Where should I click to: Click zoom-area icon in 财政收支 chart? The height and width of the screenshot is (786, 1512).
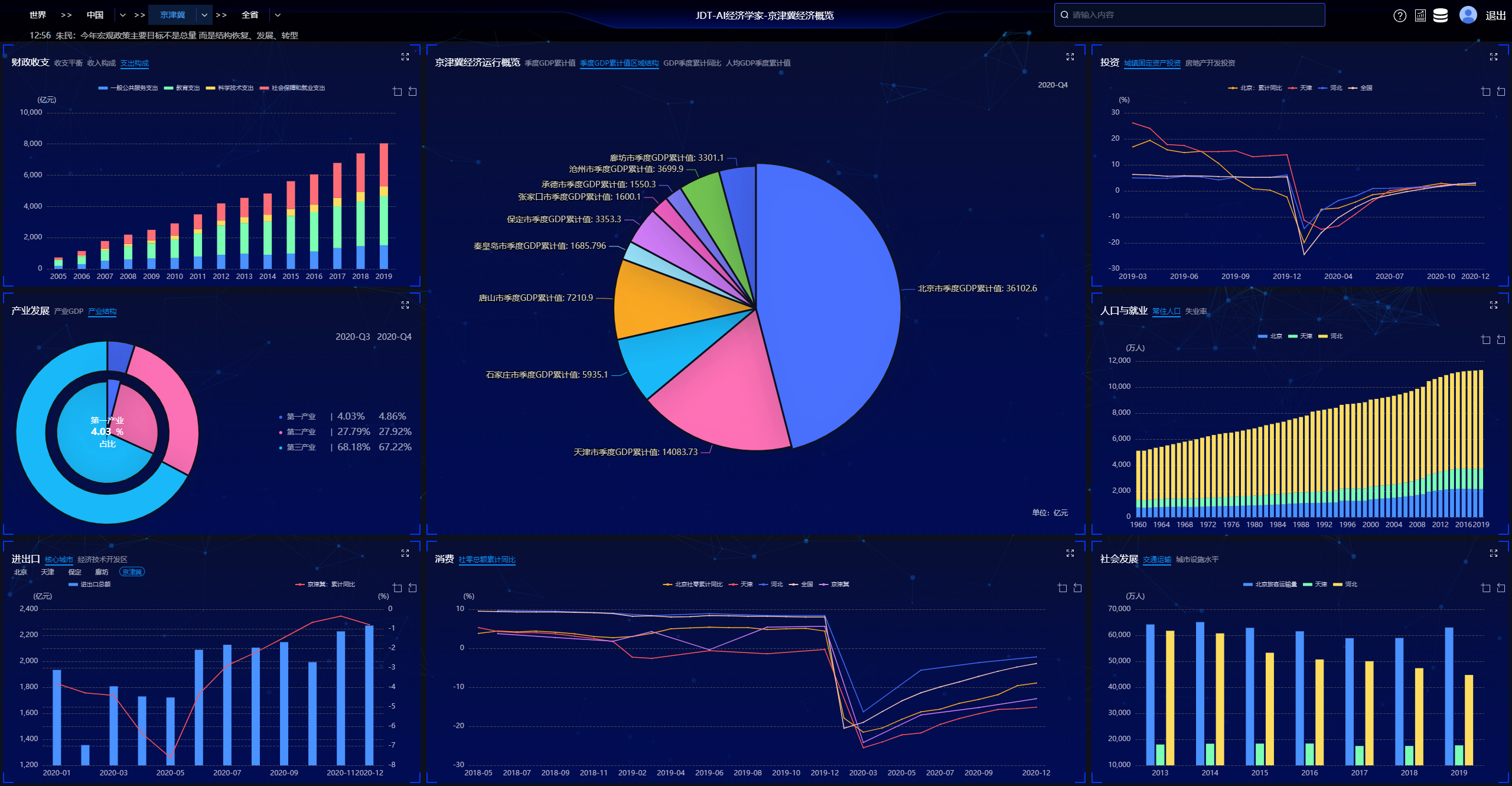(397, 92)
